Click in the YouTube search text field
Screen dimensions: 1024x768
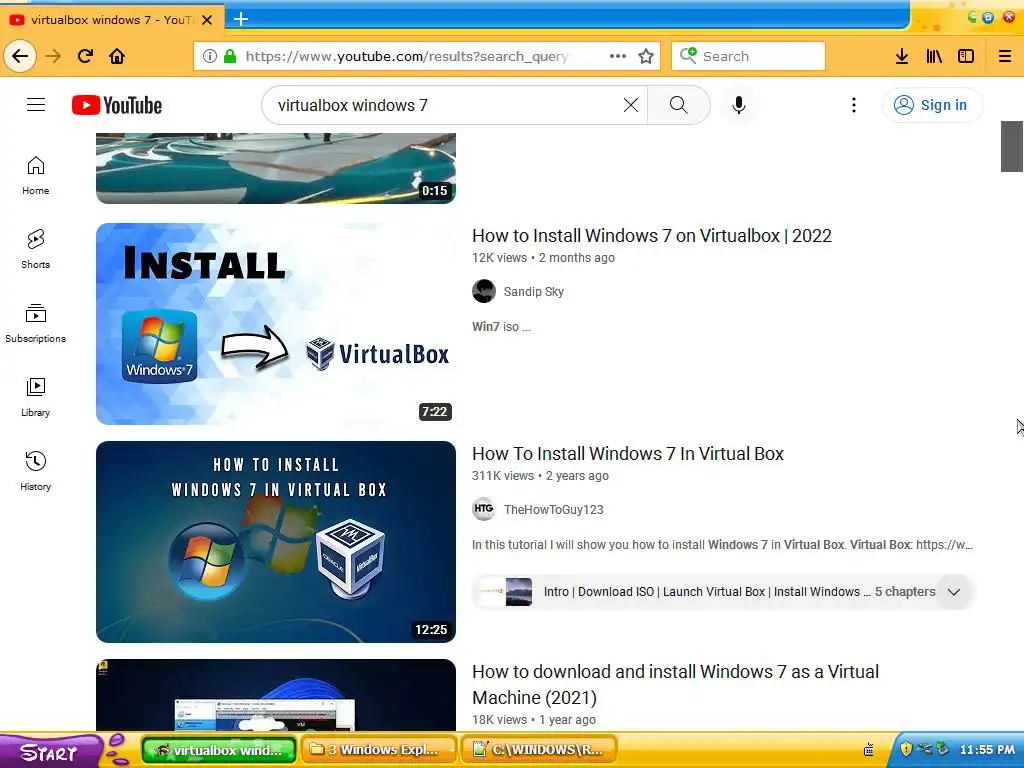pyautogui.click(x=444, y=105)
